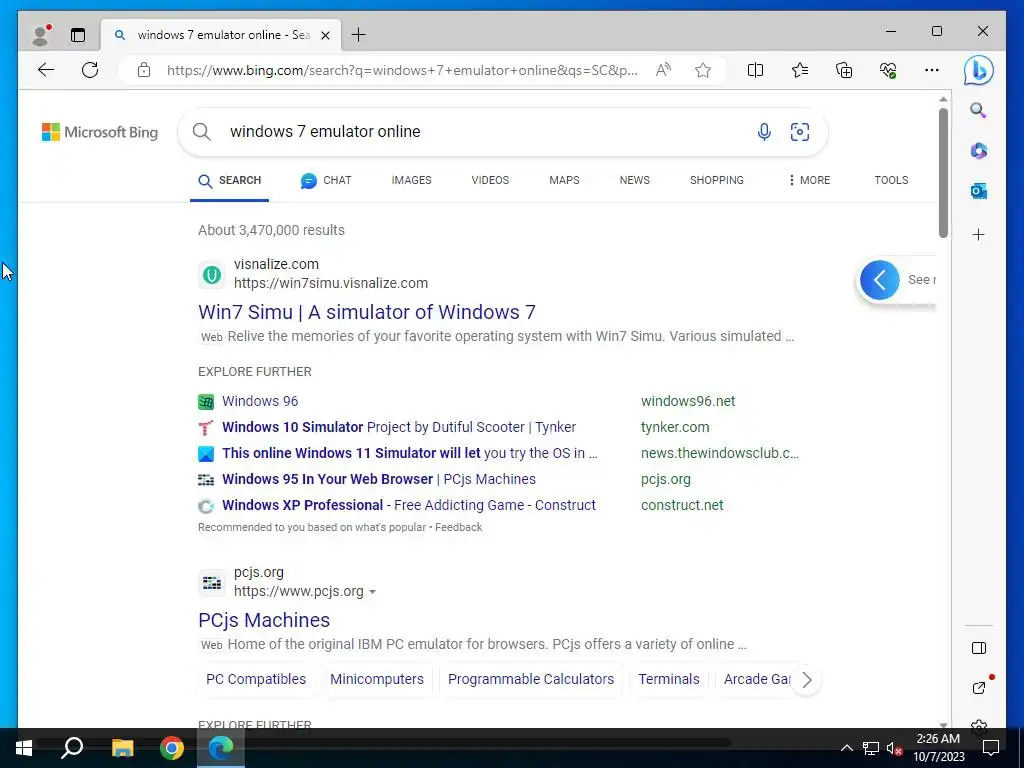
Task: Open the win7simu.visnalize.com URL link
Action: coord(330,283)
